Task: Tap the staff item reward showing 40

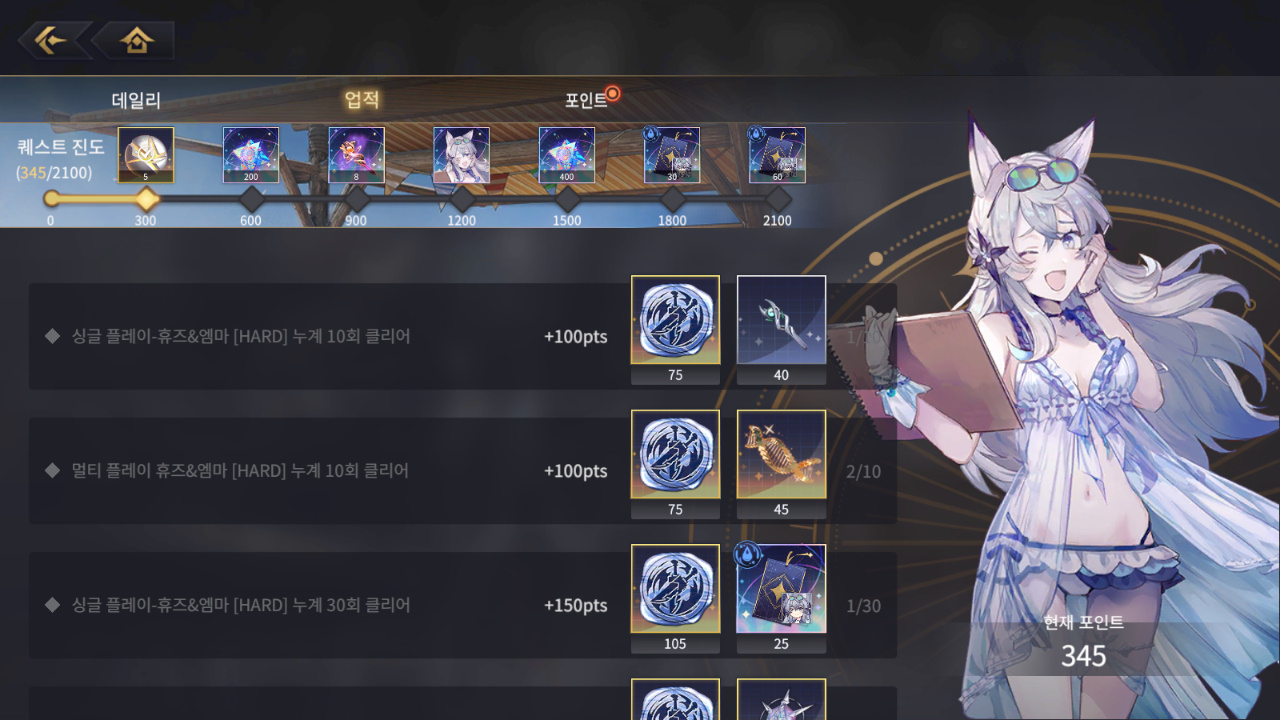Action: point(781,330)
